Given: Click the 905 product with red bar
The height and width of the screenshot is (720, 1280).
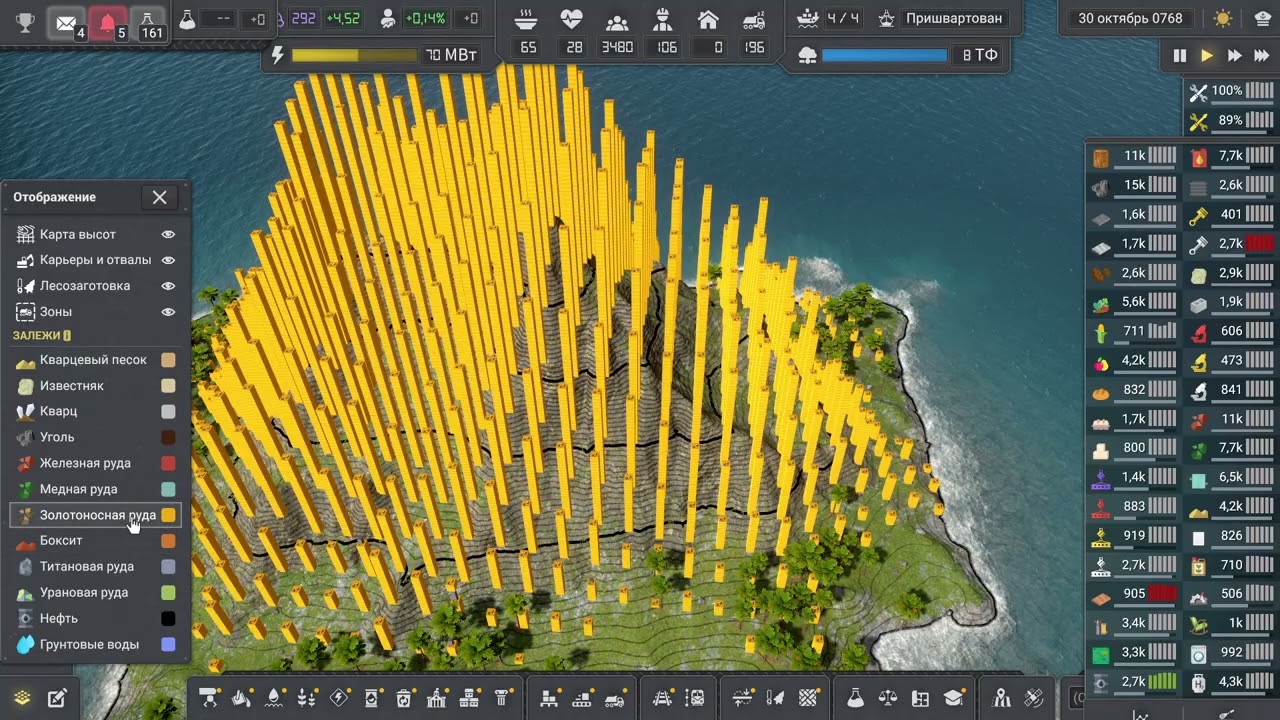Looking at the screenshot, I should tap(1134, 593).
